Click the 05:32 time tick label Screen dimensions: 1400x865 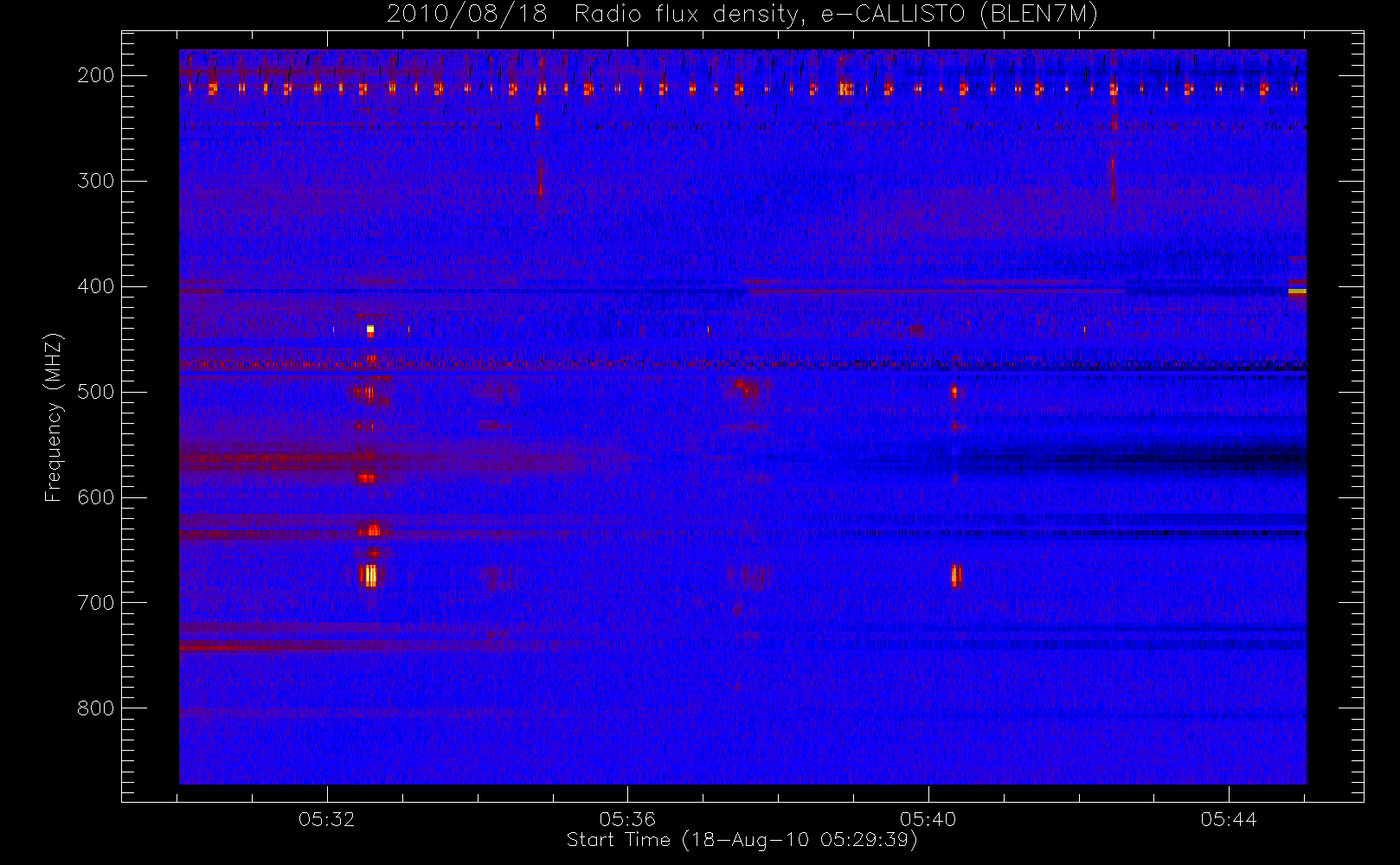(327, 819)
